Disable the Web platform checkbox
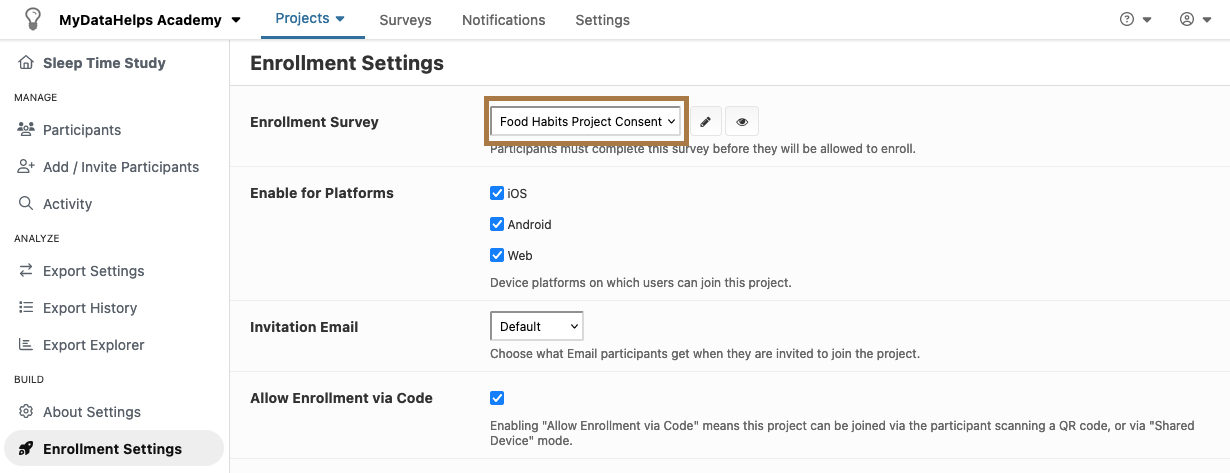 497,255
